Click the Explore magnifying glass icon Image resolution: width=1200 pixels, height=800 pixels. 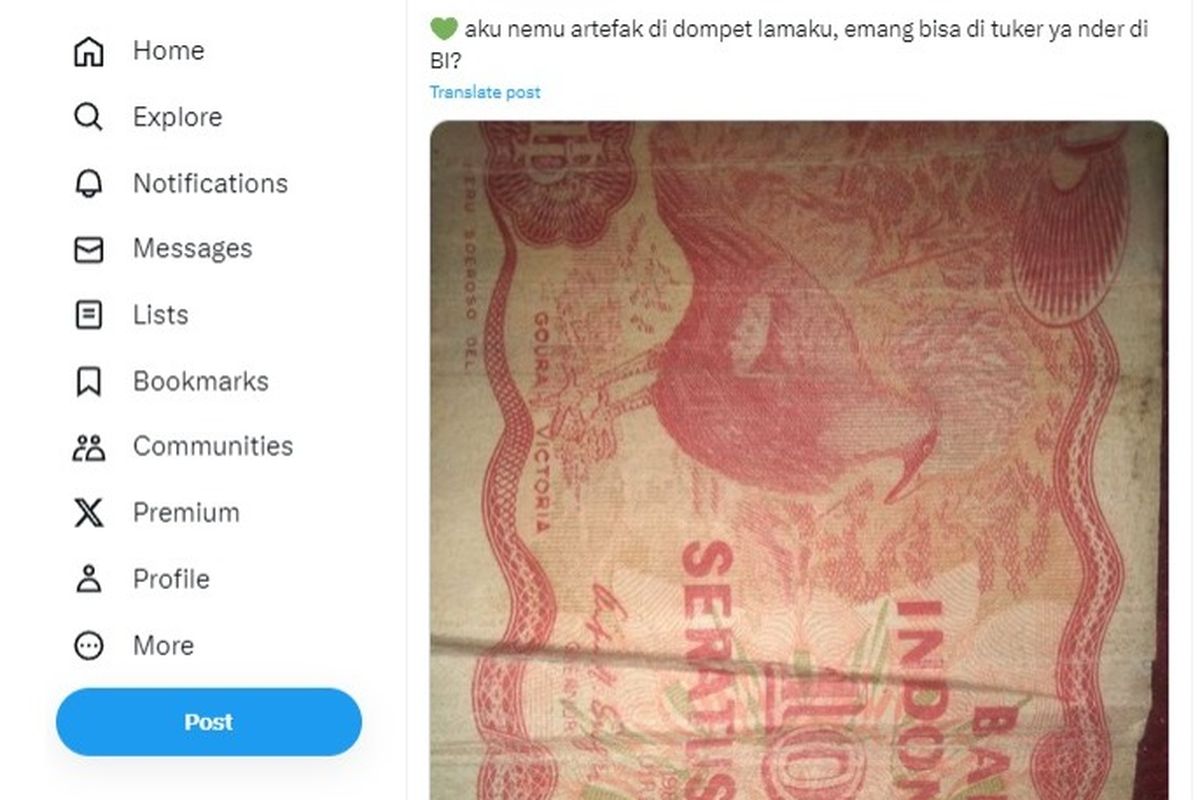(x=89, y=117)
